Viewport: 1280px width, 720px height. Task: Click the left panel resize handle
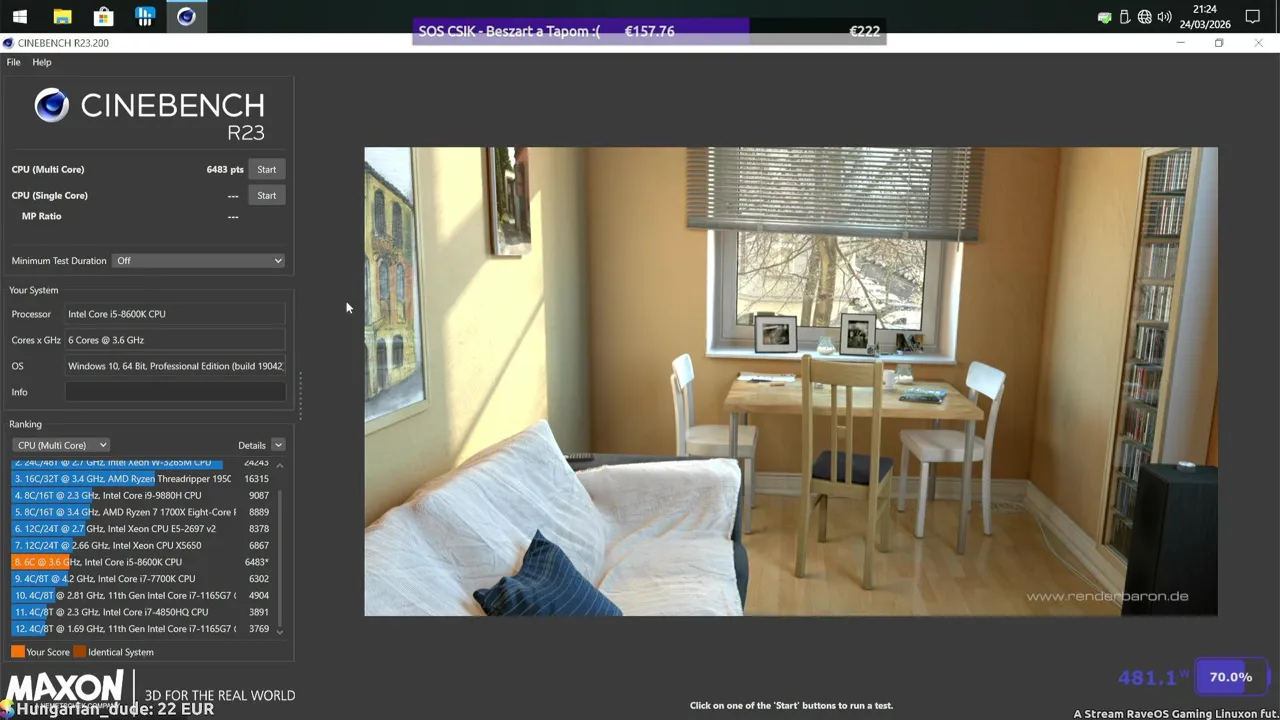[x=299, y=395]
